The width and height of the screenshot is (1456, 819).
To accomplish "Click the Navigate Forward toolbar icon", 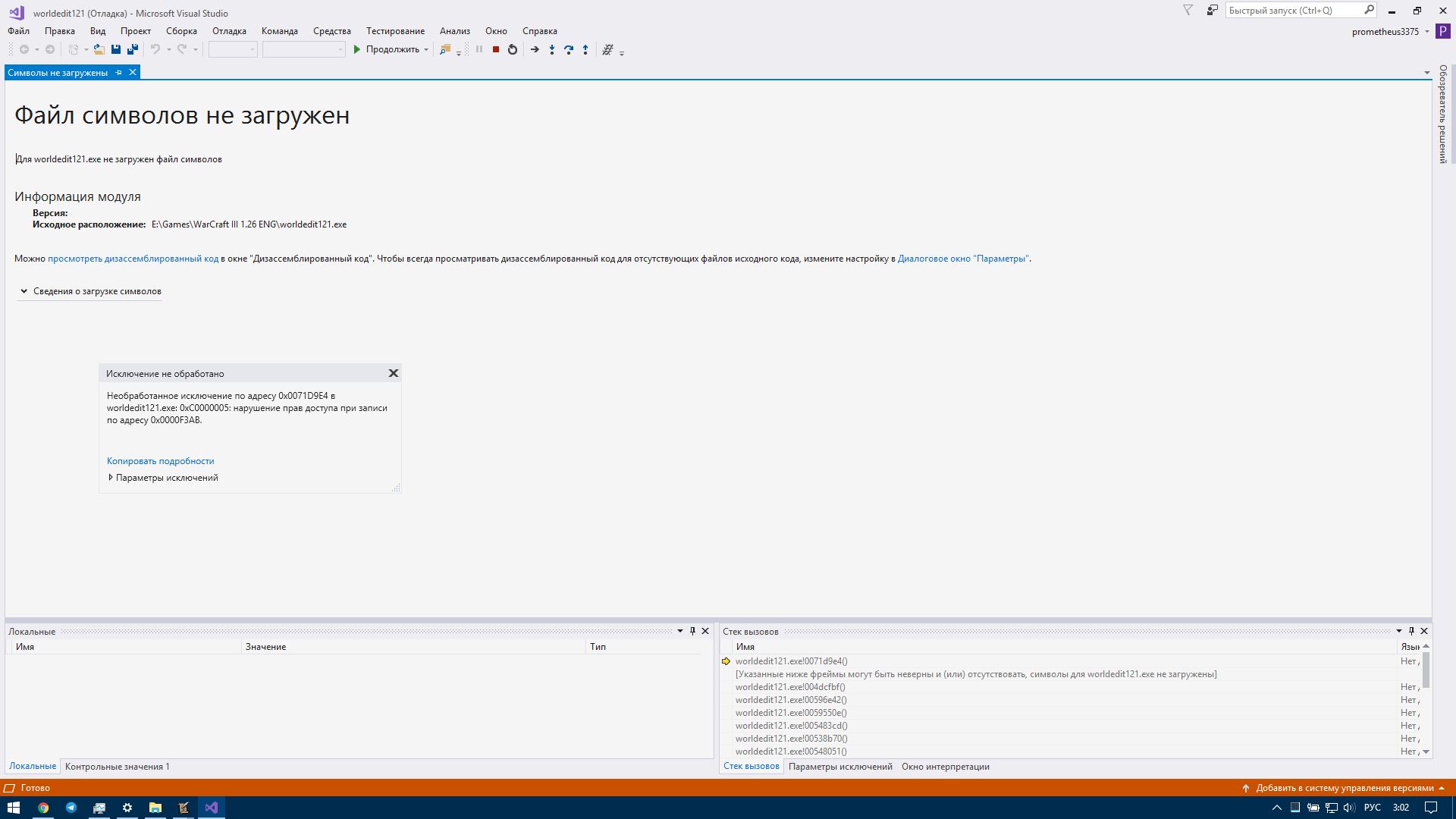I will coord(50,49).
